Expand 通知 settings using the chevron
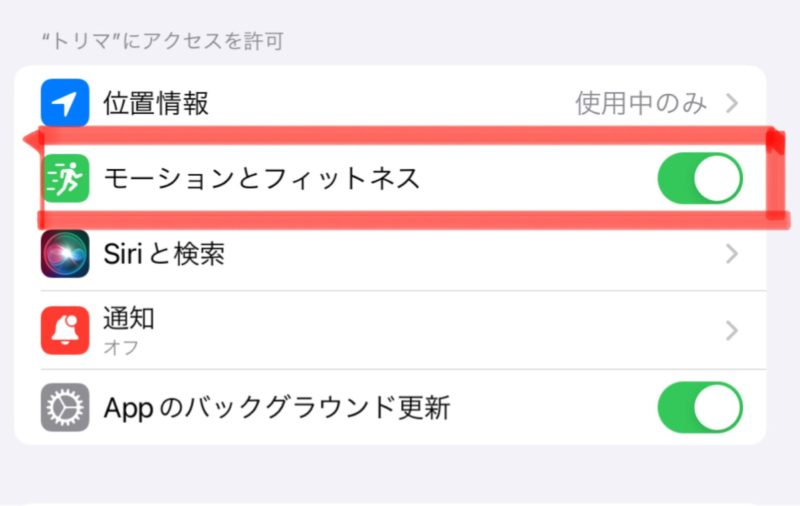 pos(732,330)
